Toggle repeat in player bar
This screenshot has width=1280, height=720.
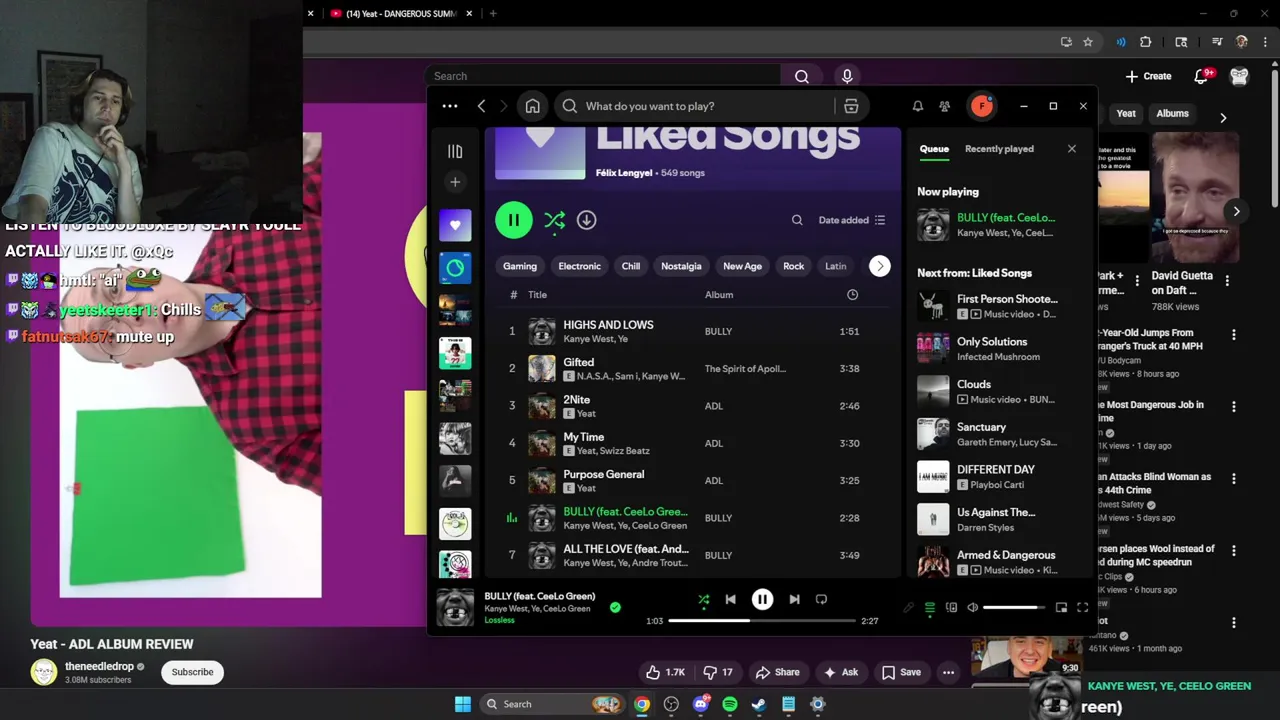tap(821, 600)
